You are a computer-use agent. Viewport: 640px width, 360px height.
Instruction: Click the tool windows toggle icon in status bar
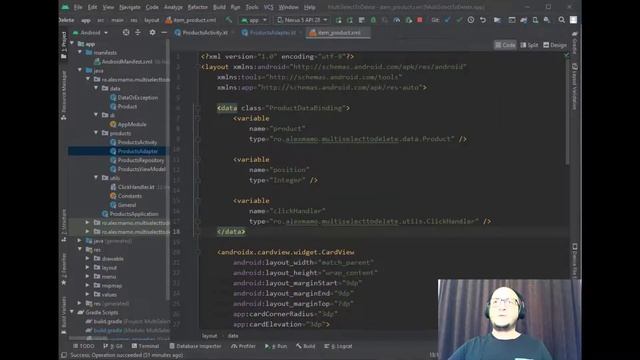(x=64, y=355)
